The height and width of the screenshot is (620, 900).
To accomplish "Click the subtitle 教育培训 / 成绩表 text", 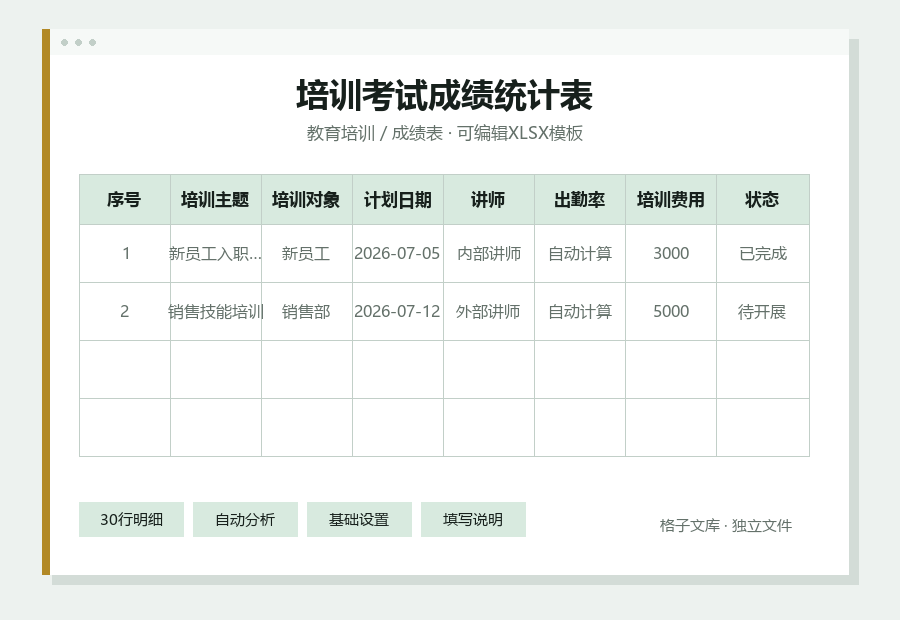I will (x=375, y=133).
